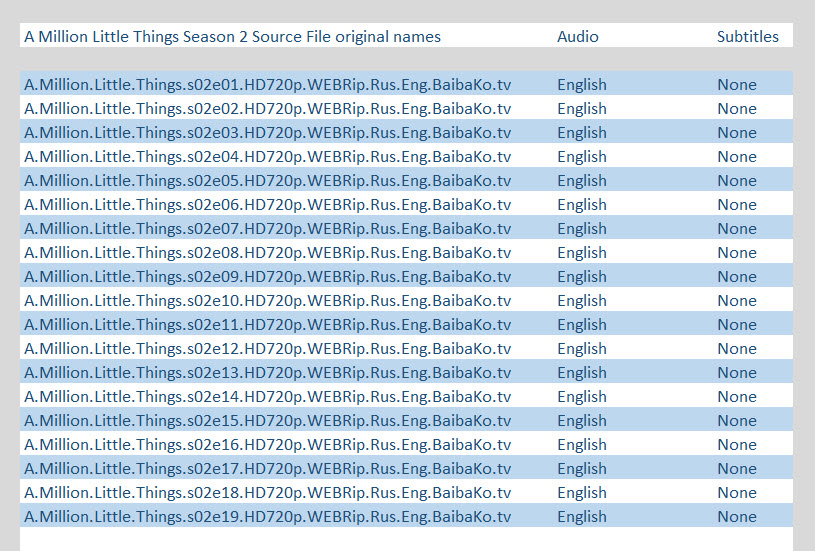The image size is (815, 551).
Task: Select the s02e17 file name cell
Action: [268, 468]
